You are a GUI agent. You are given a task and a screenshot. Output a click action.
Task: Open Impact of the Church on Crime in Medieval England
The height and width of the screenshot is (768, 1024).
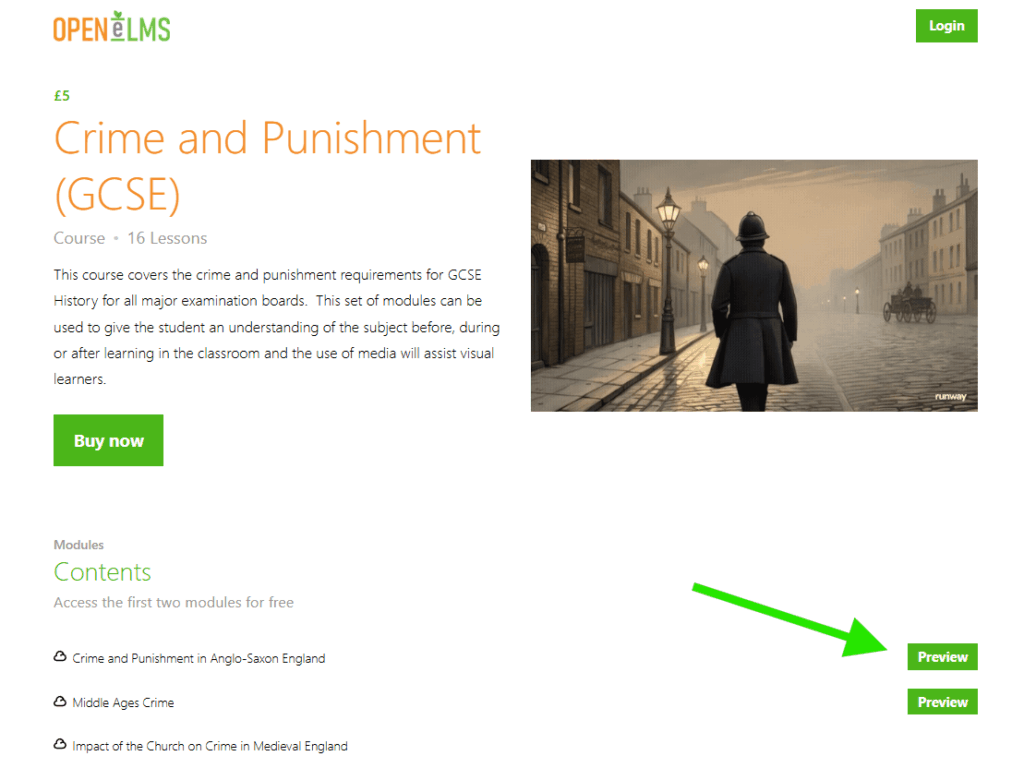[x=210, y=746]
